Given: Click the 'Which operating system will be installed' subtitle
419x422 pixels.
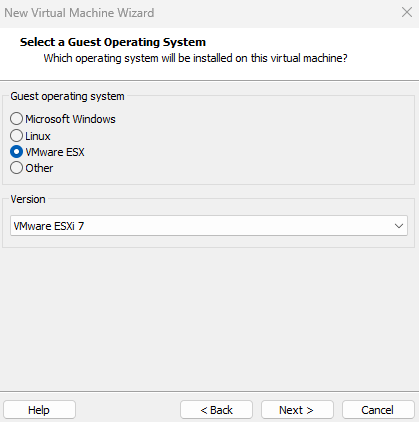Looking at the screenshot, I should pos(195,58).
